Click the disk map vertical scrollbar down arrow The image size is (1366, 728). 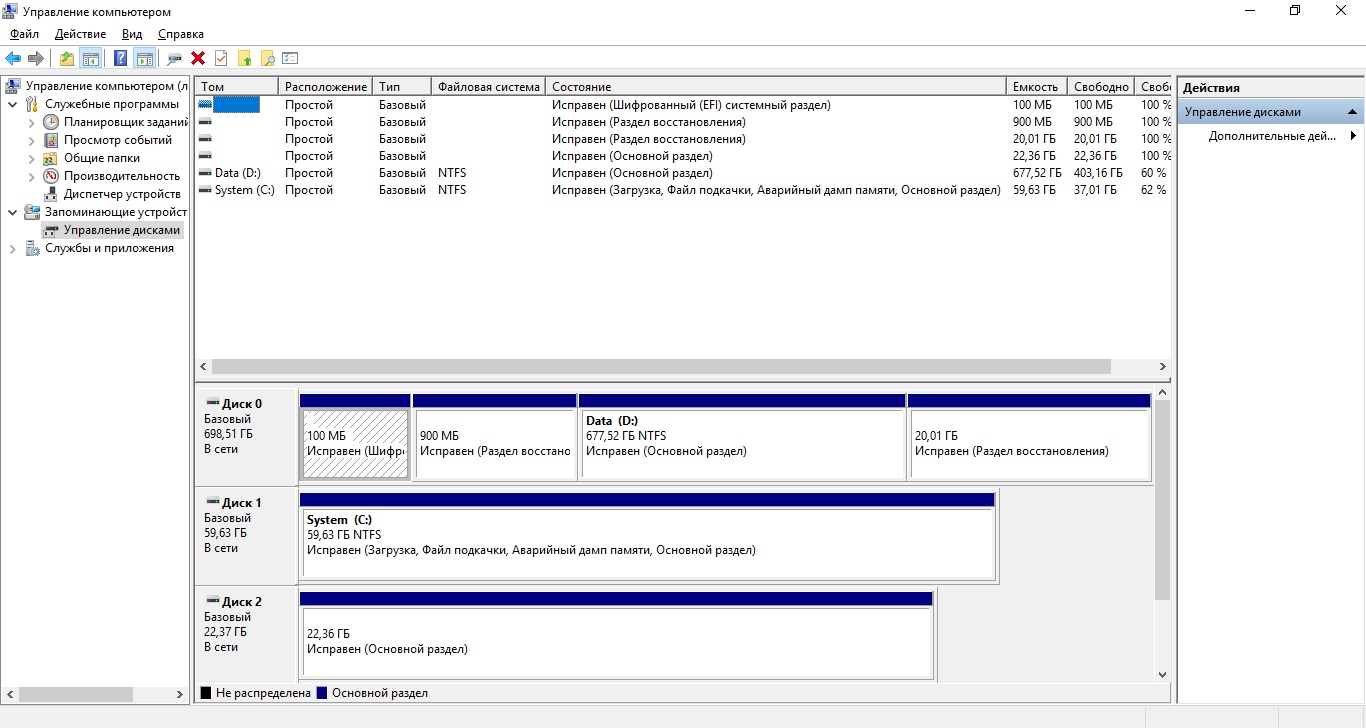tap(1162, 675)
